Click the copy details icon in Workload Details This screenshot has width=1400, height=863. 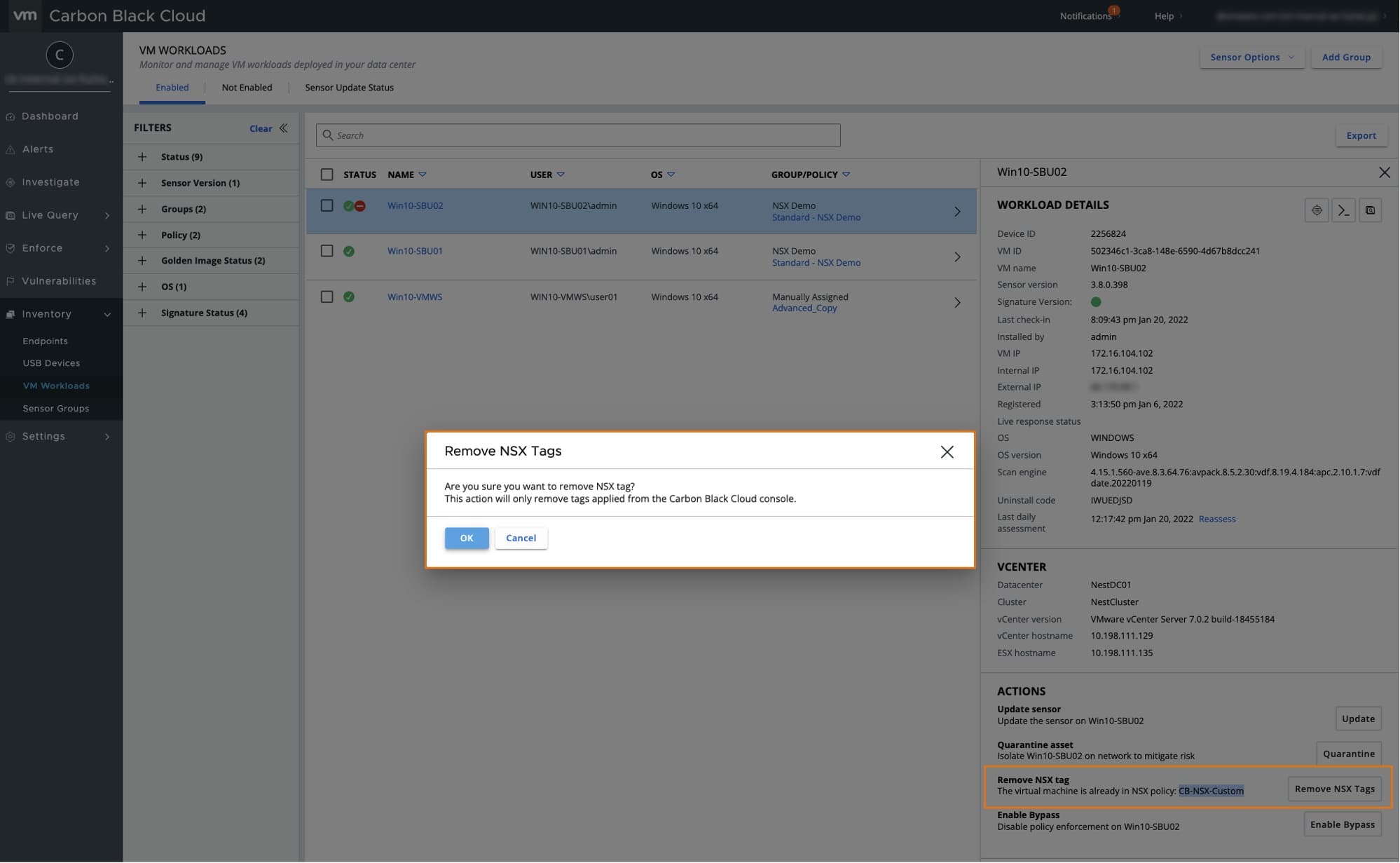(1370, 210)
